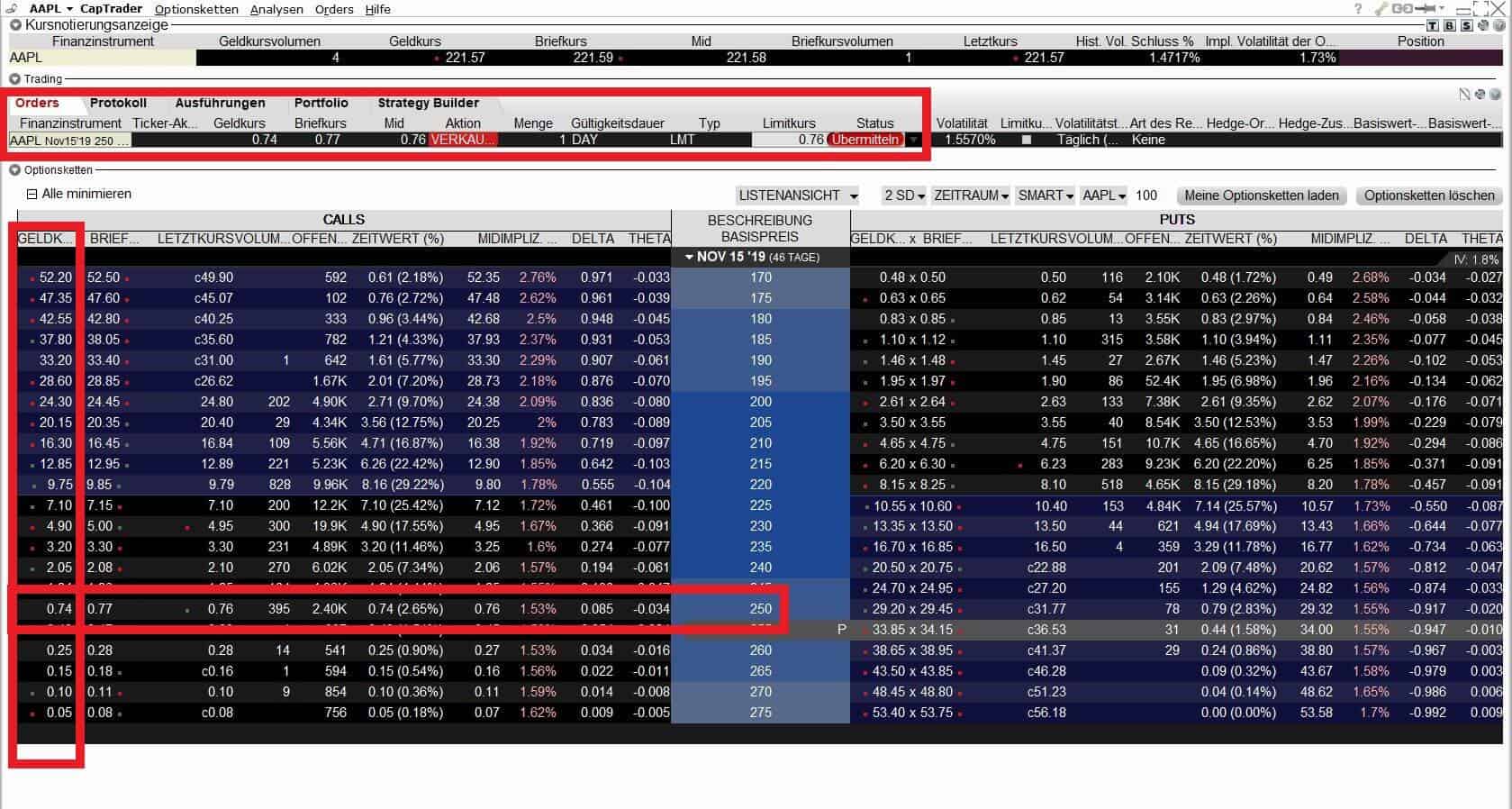This screenshot has width=1512, height=809.
Task: Click the T button in quote panel
Action: (1434, 25)
